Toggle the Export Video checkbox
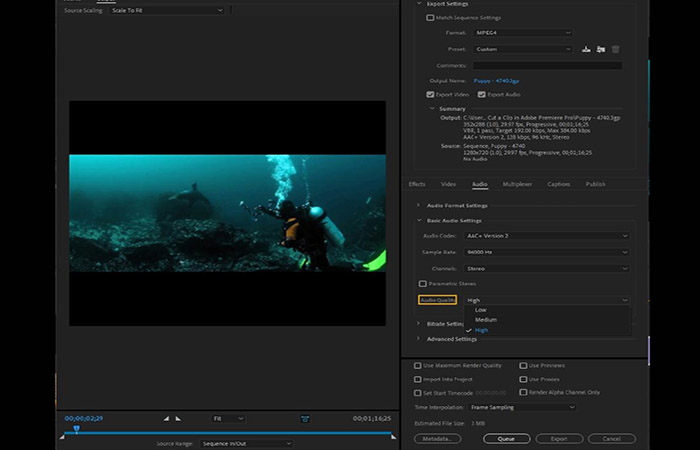The image size is (700, 450). pos(430,95)
